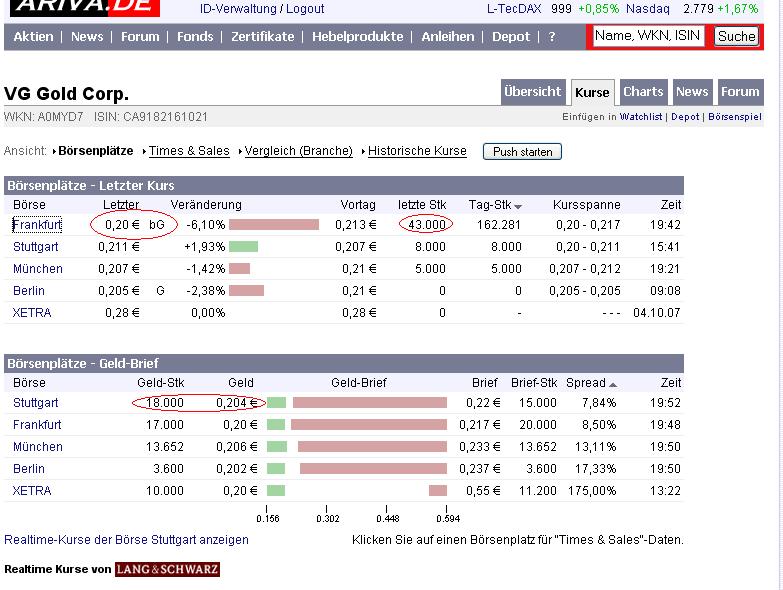
Task: Select the Börsenplätze view
Action: 95,151
